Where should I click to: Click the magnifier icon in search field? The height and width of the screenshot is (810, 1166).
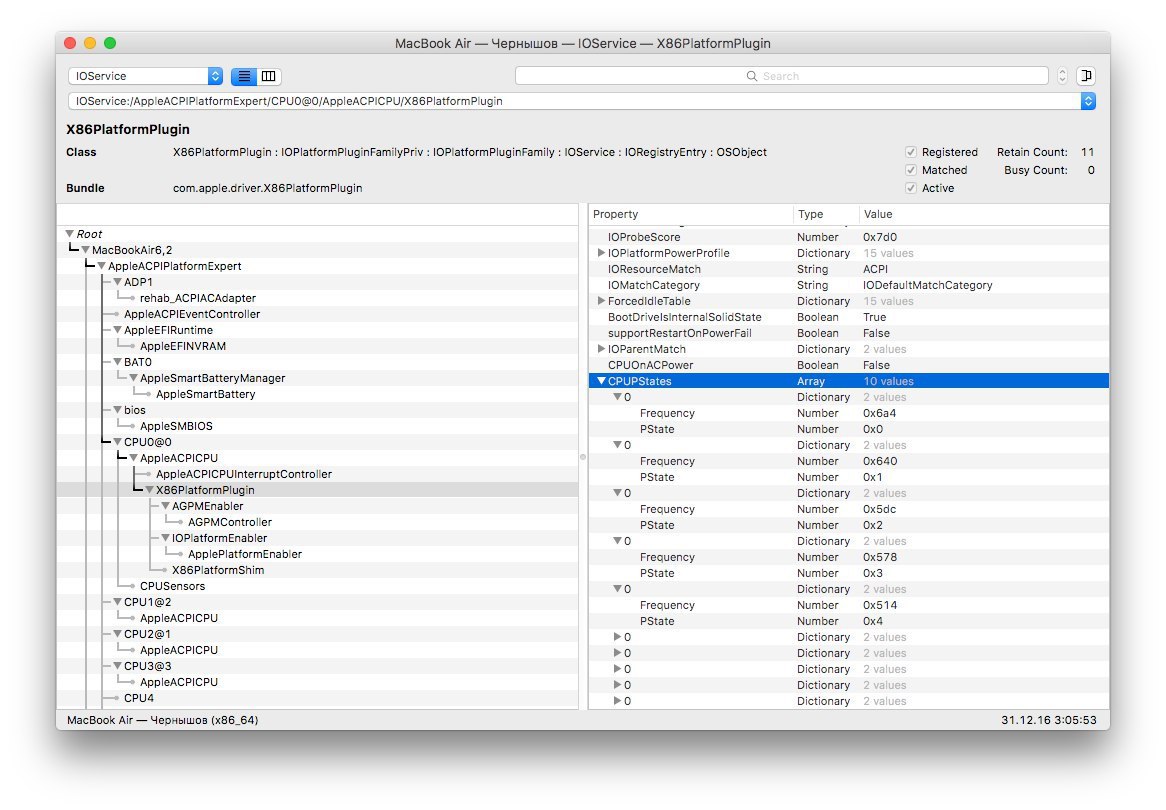pos(752,76)
